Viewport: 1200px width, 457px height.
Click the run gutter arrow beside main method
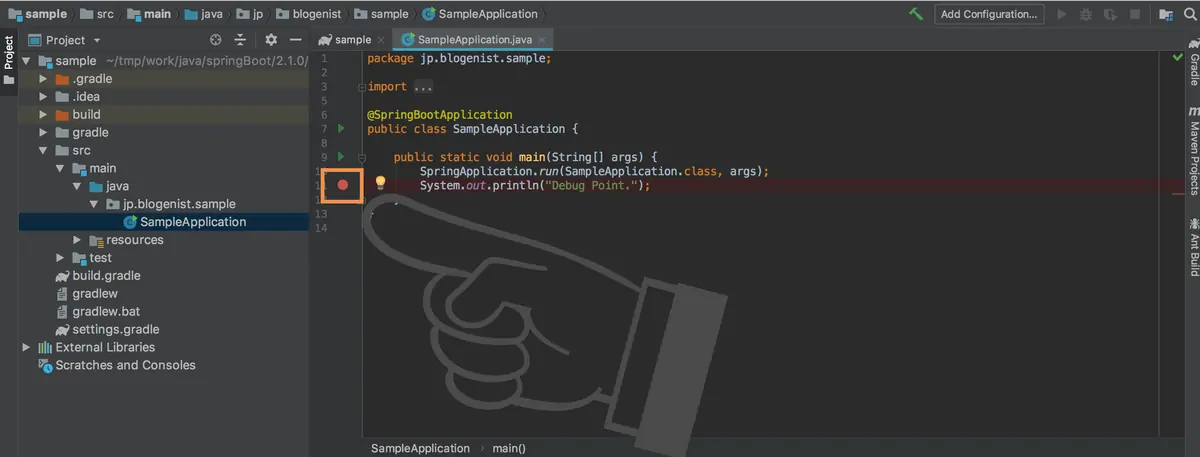point(341,157)
